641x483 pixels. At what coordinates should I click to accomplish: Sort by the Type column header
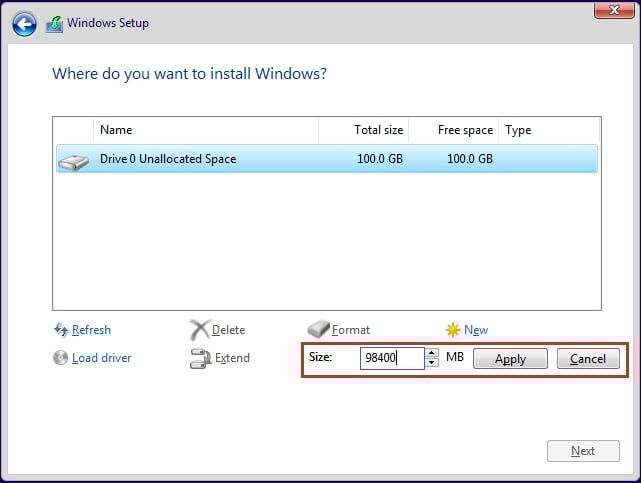549,130
